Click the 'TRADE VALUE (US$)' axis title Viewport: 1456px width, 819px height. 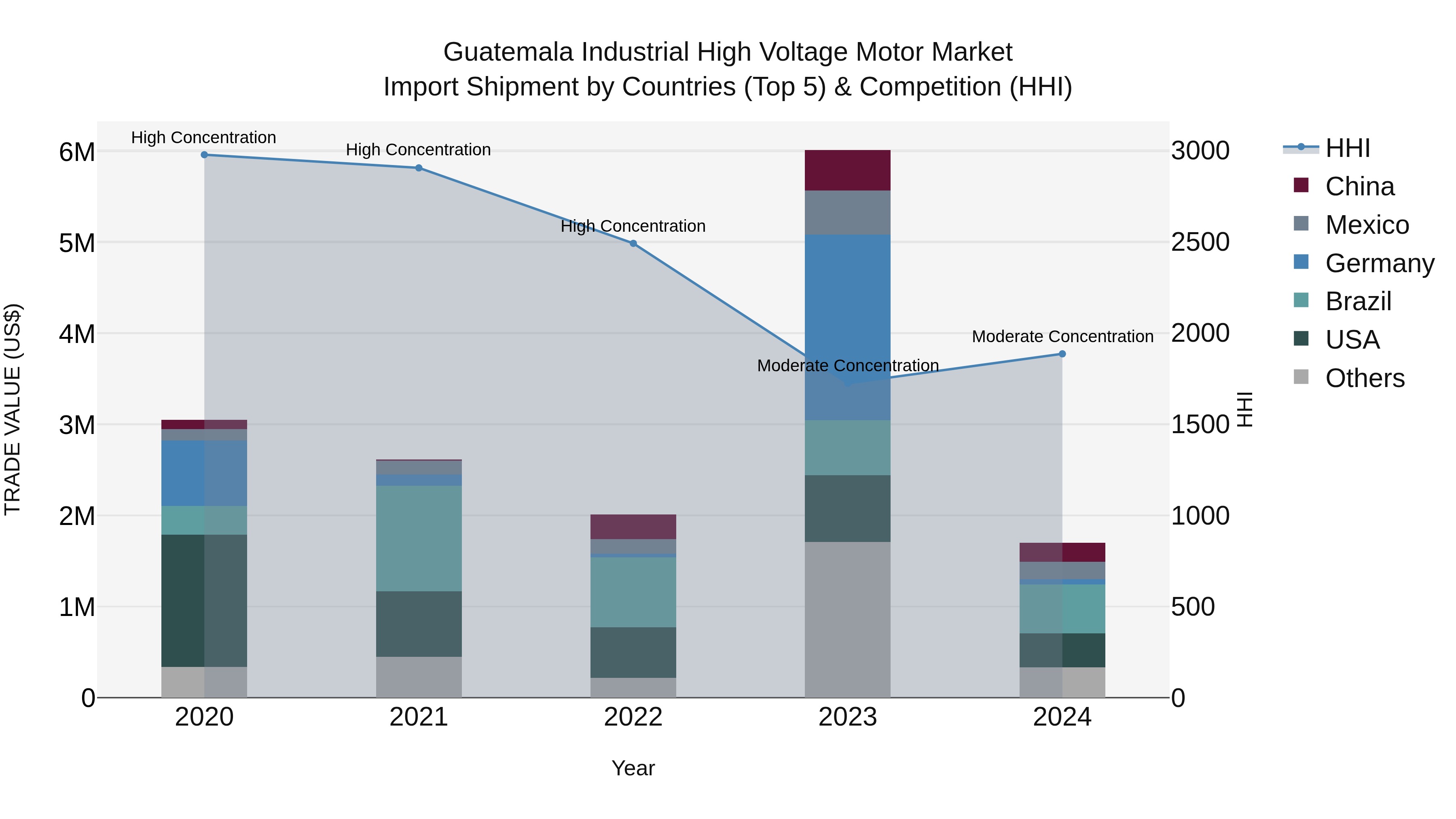pos(13,409)
